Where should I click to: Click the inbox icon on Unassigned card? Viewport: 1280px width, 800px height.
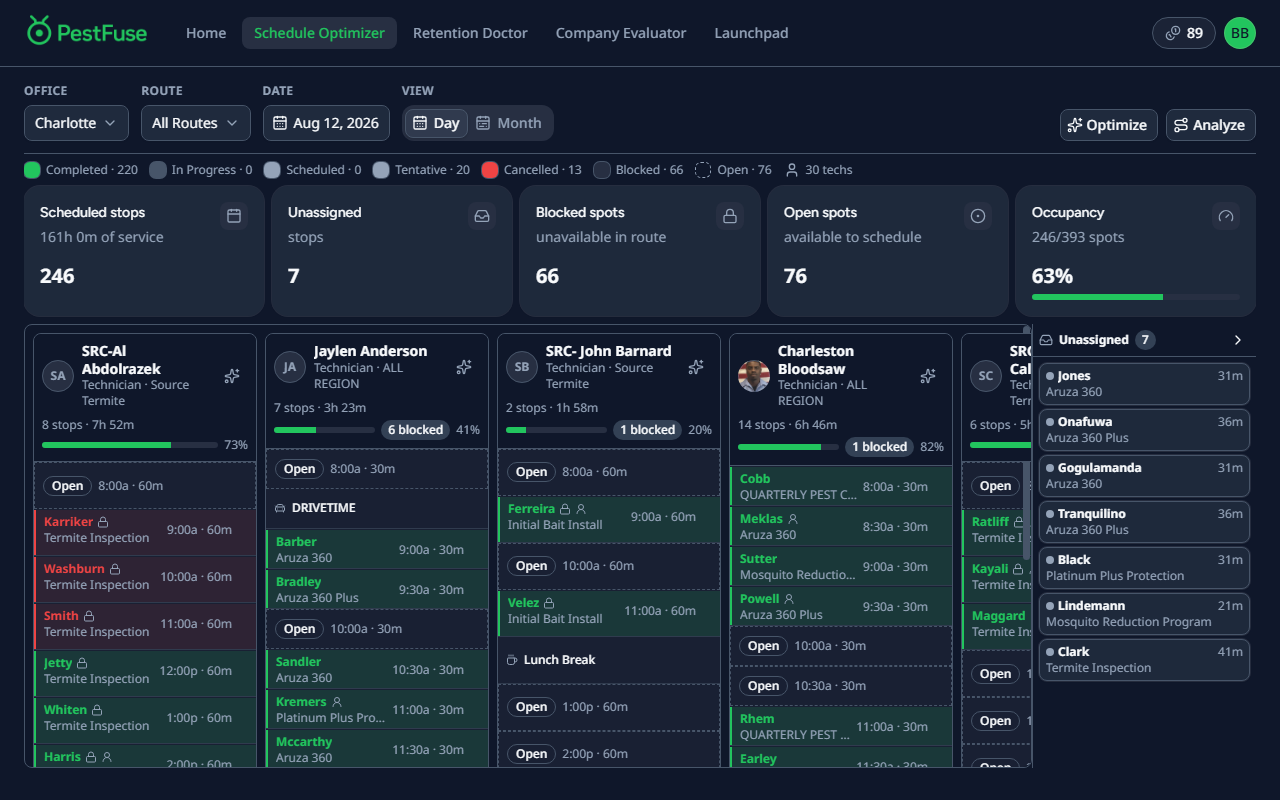pos(482,215)
